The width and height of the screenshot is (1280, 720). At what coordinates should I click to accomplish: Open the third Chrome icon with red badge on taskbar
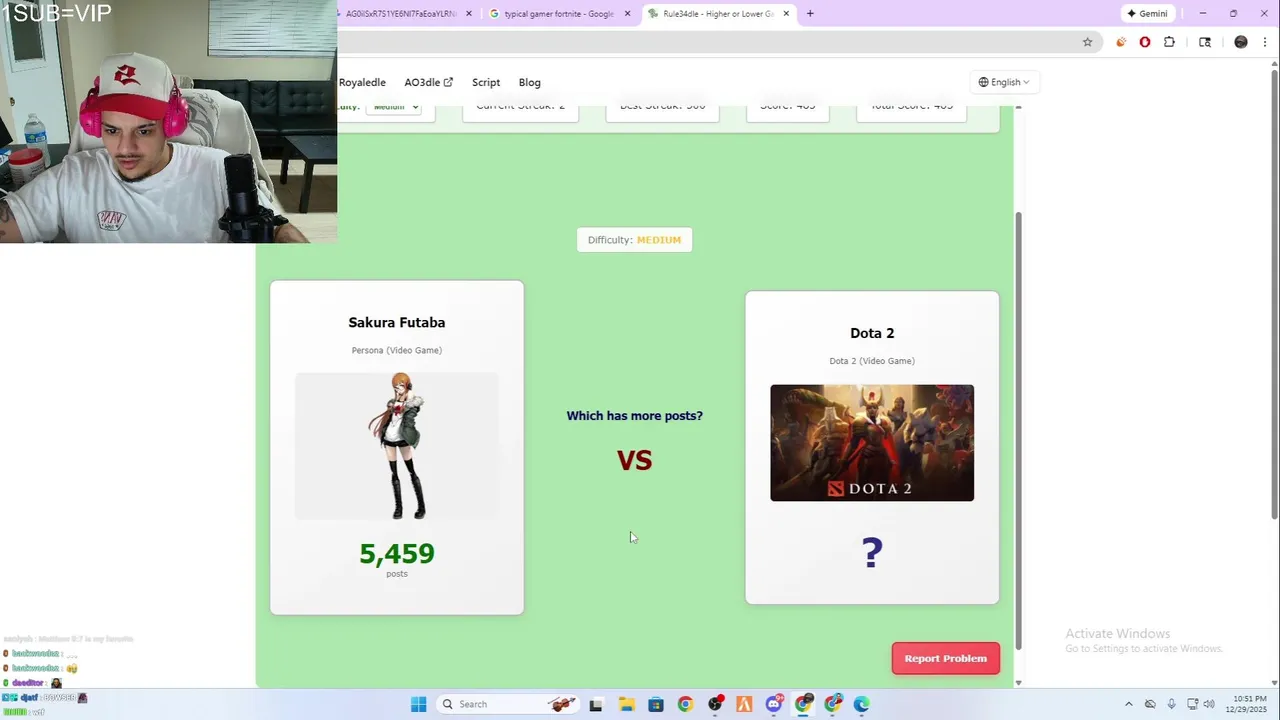[833, 704]
